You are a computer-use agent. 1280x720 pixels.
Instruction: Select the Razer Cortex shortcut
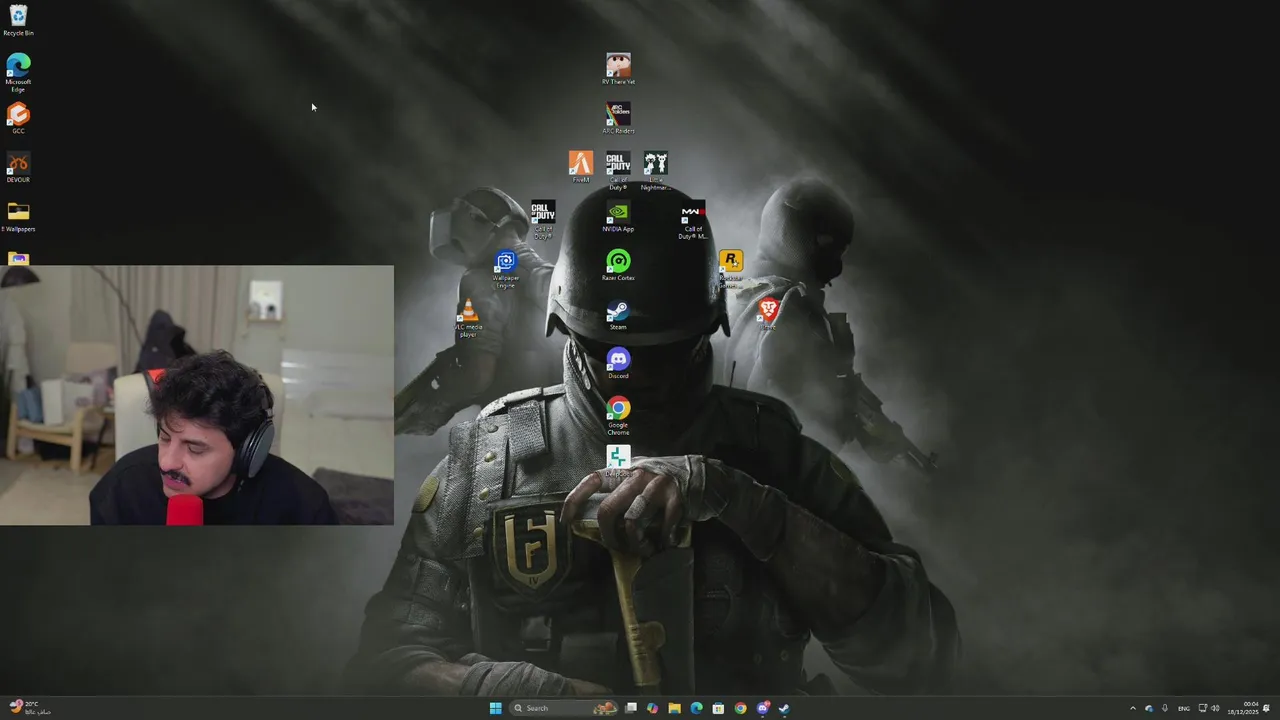(618, 265)
